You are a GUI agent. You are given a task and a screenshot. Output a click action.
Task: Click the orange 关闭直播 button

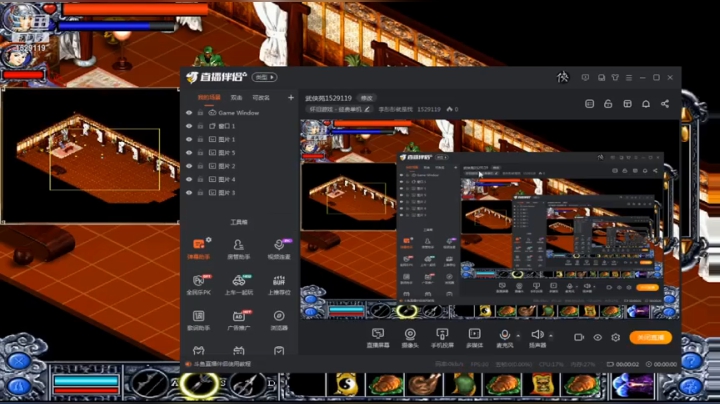click(x=651, y=337)
